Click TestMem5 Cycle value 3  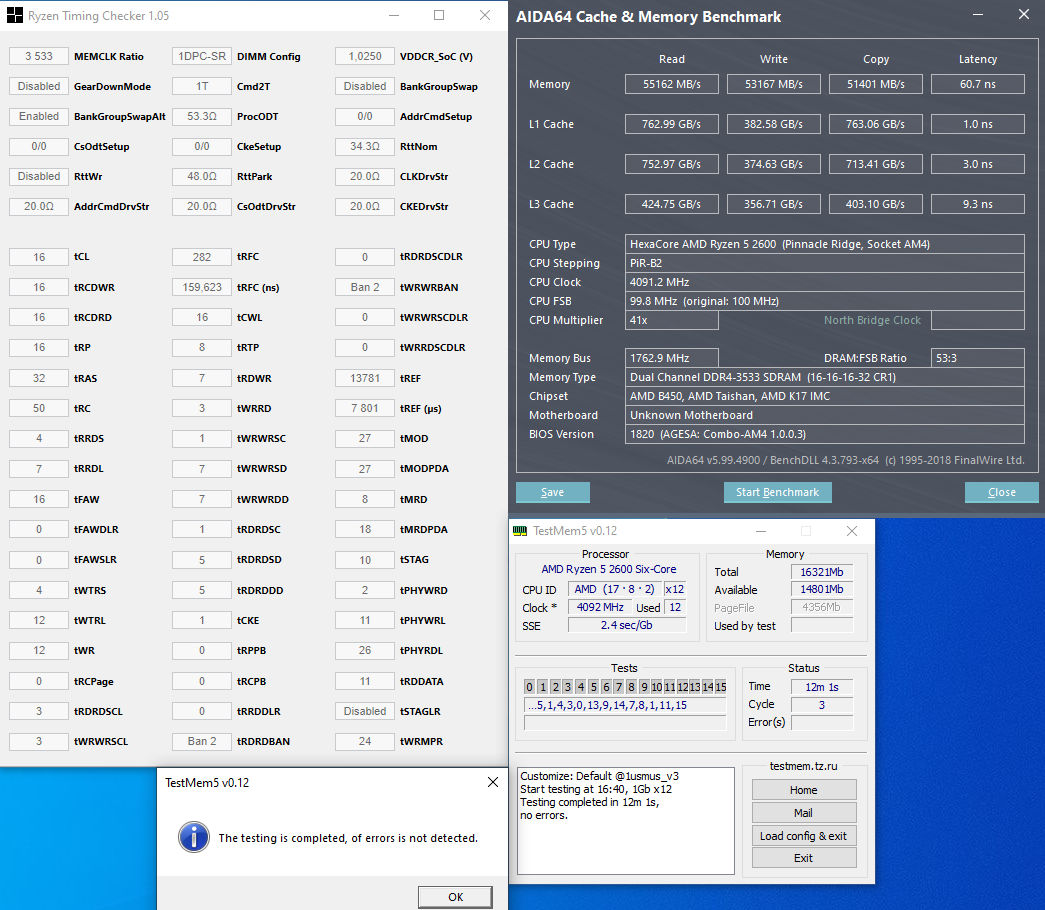point(822,705)
